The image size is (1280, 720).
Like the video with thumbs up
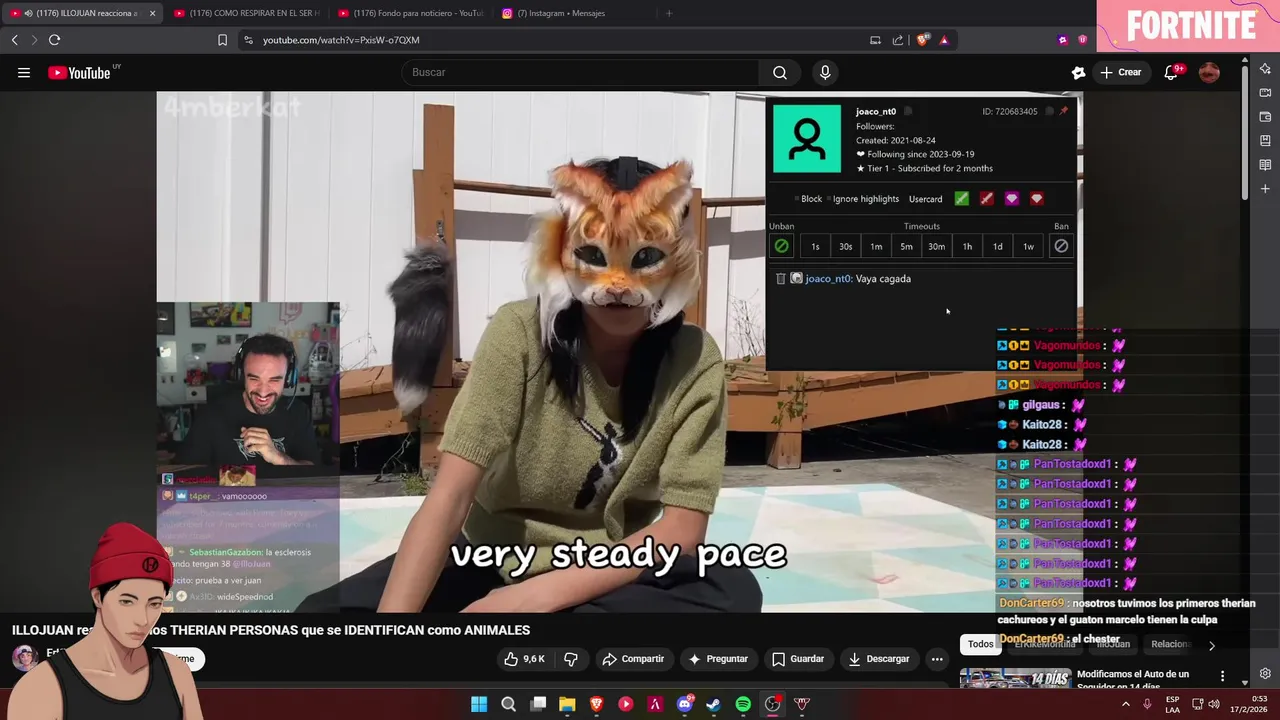pos(524,659)
